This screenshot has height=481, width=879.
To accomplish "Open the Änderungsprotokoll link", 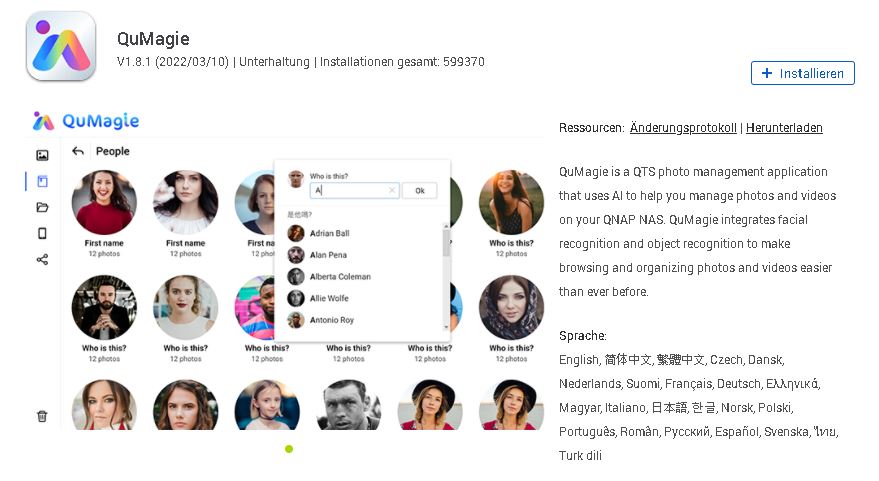I will (x=683, y=128).
